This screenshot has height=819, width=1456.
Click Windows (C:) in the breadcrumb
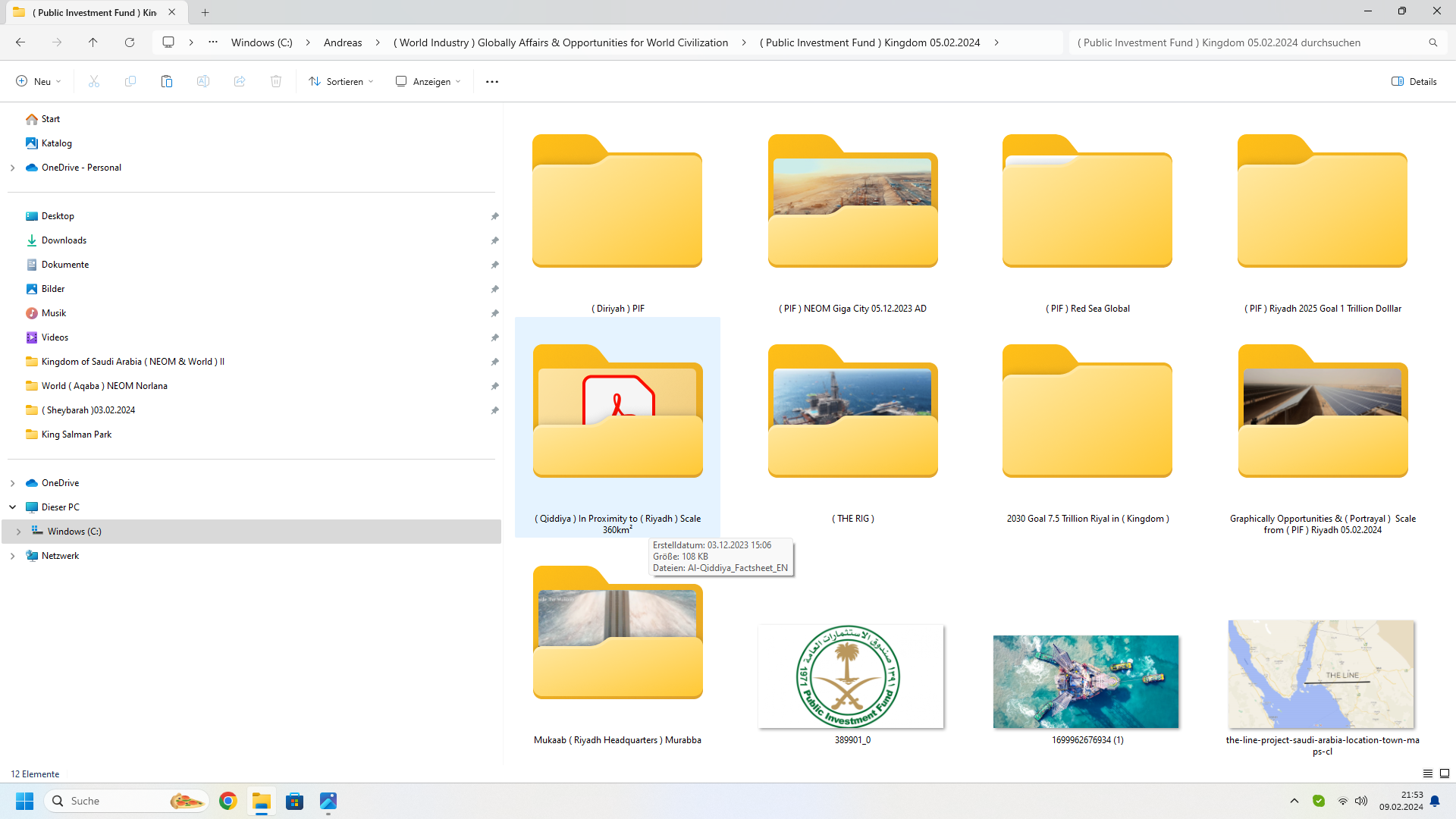262,42
